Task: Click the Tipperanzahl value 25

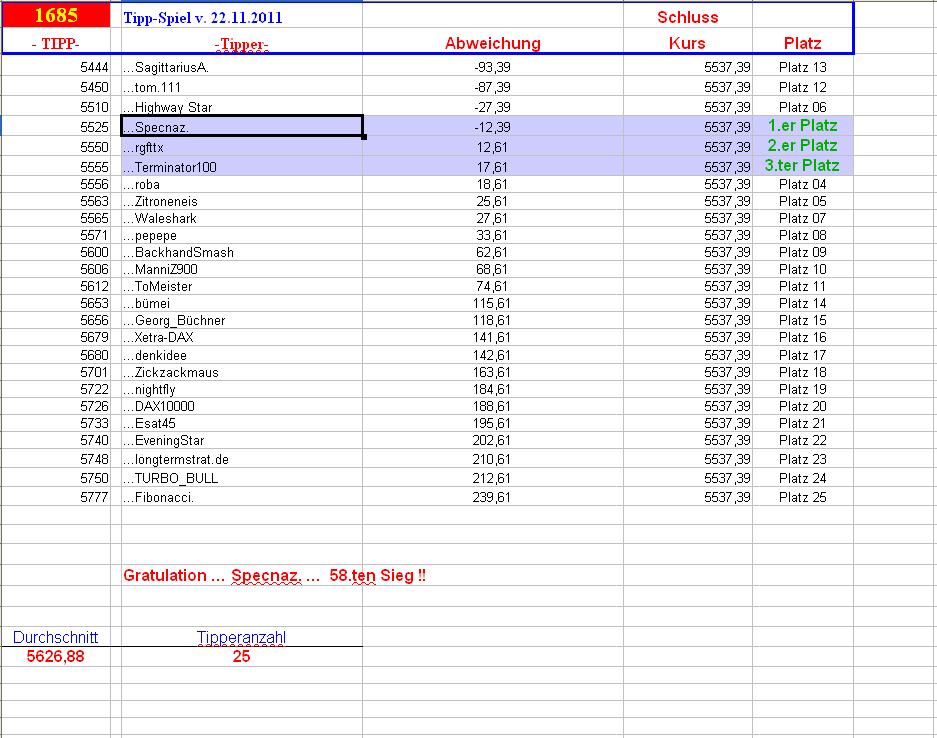Action: [241, 656]
